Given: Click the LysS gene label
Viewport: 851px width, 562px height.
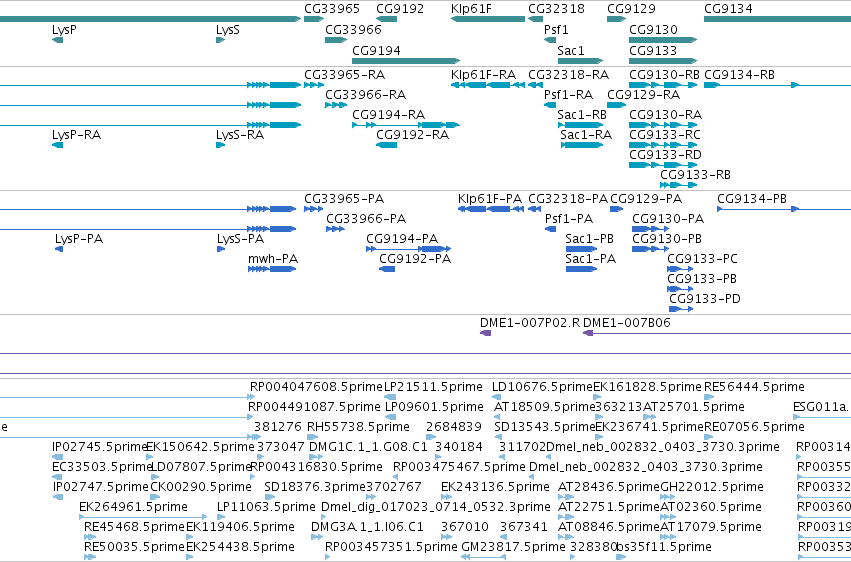Looking at the screenshot, I should pyautogui.click(x=228, y=29).
